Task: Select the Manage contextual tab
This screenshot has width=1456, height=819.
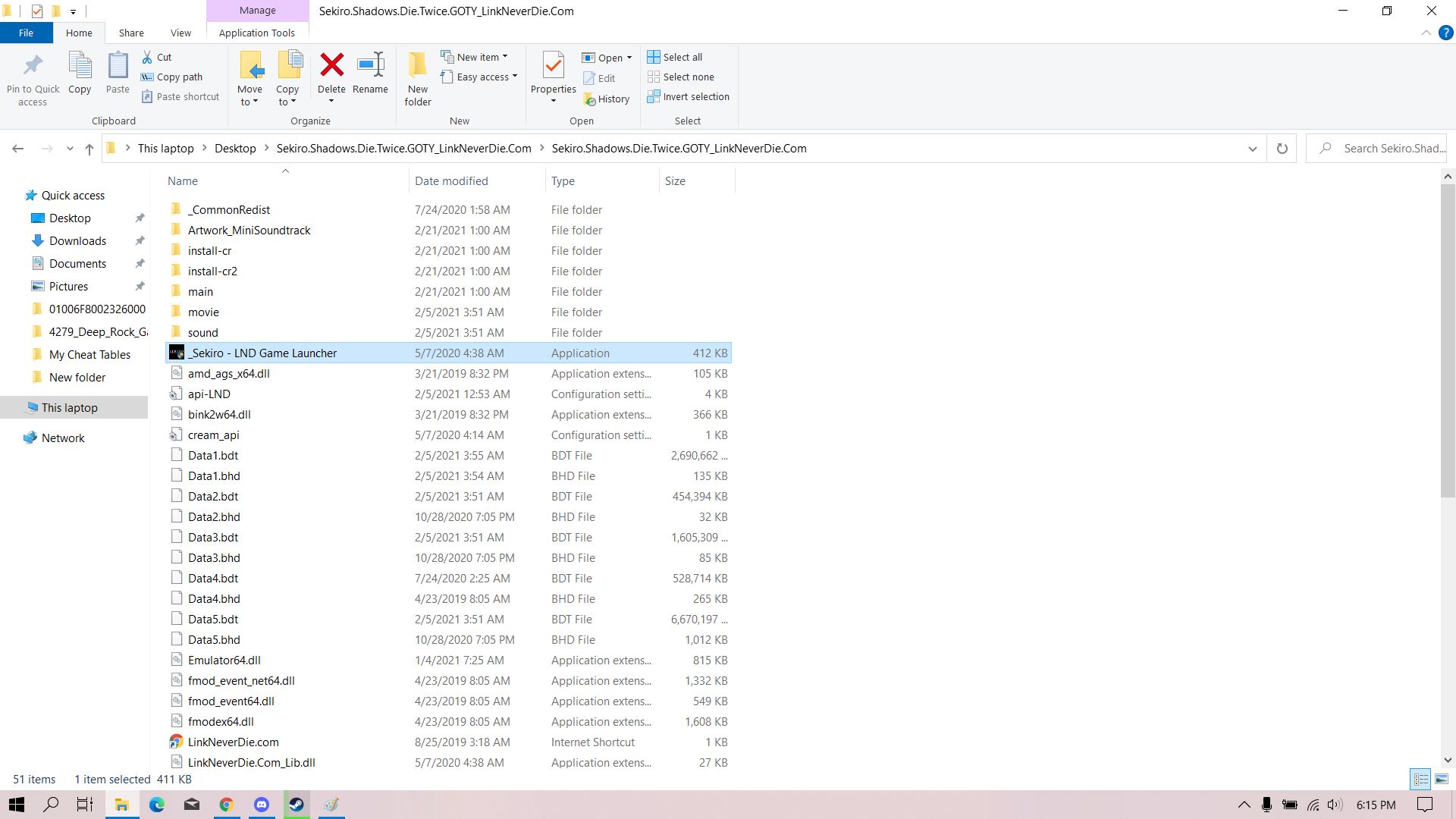Action: [258, 11]
